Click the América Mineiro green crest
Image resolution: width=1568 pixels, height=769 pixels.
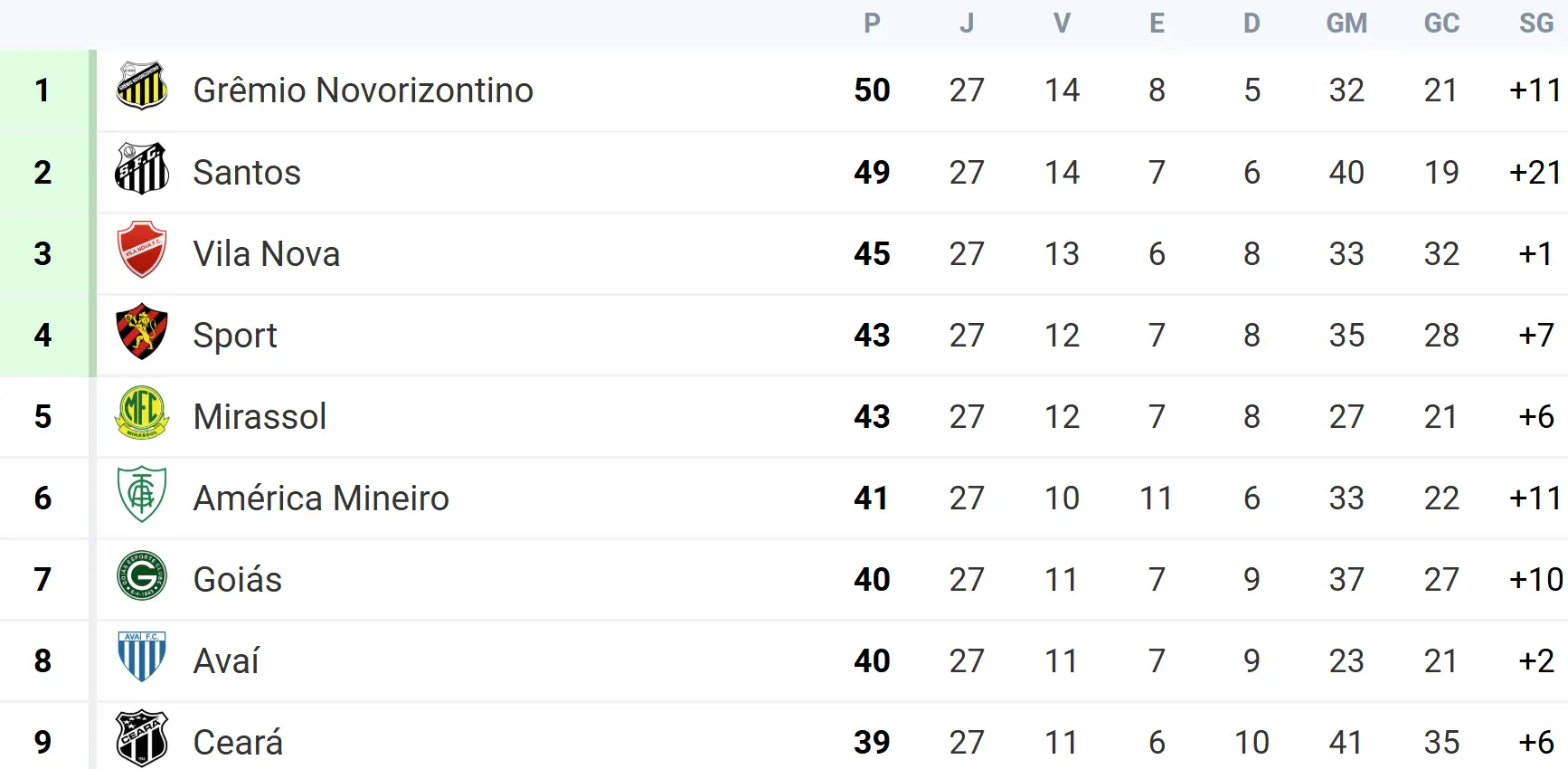142,494
